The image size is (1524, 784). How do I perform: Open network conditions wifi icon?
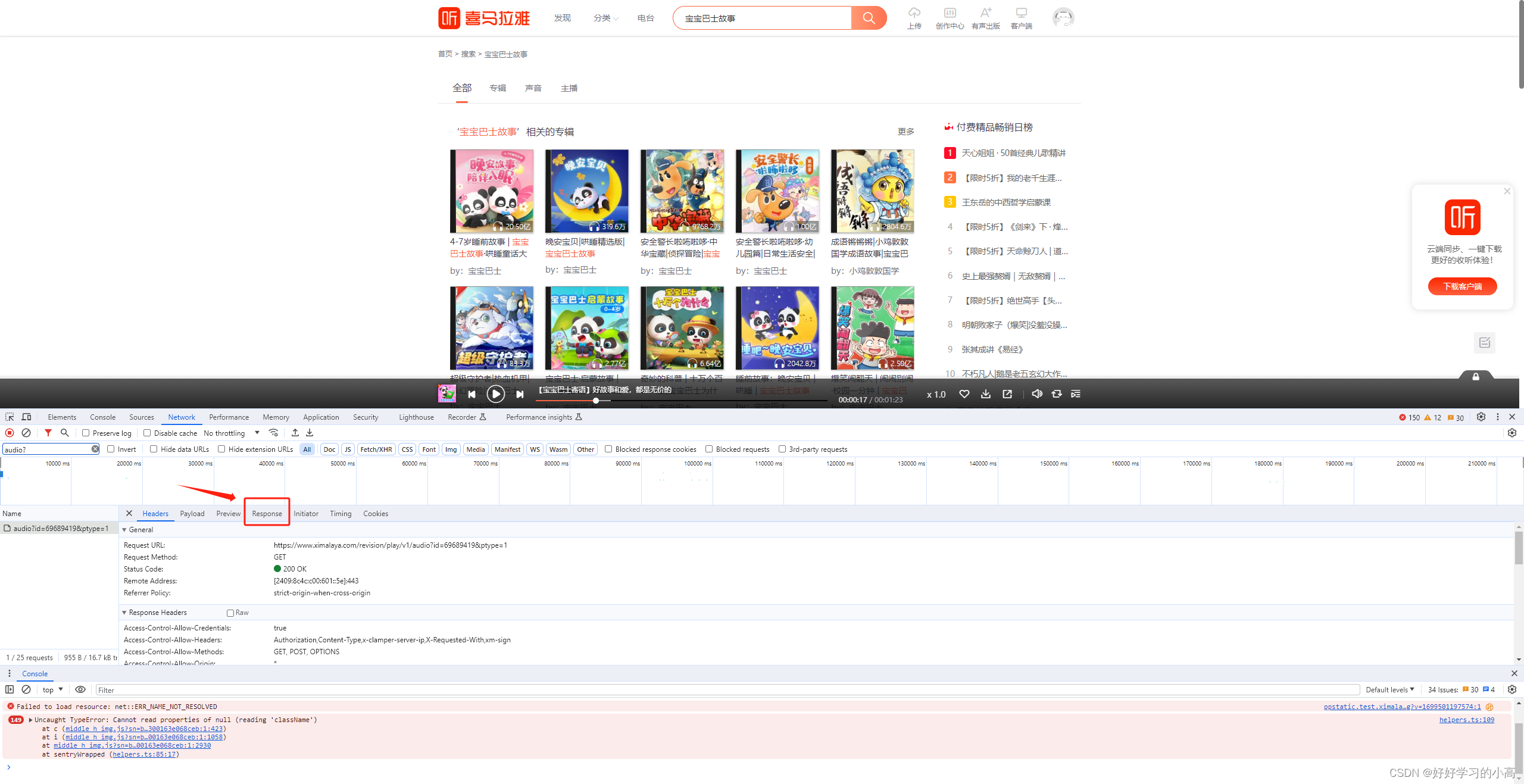274,433
